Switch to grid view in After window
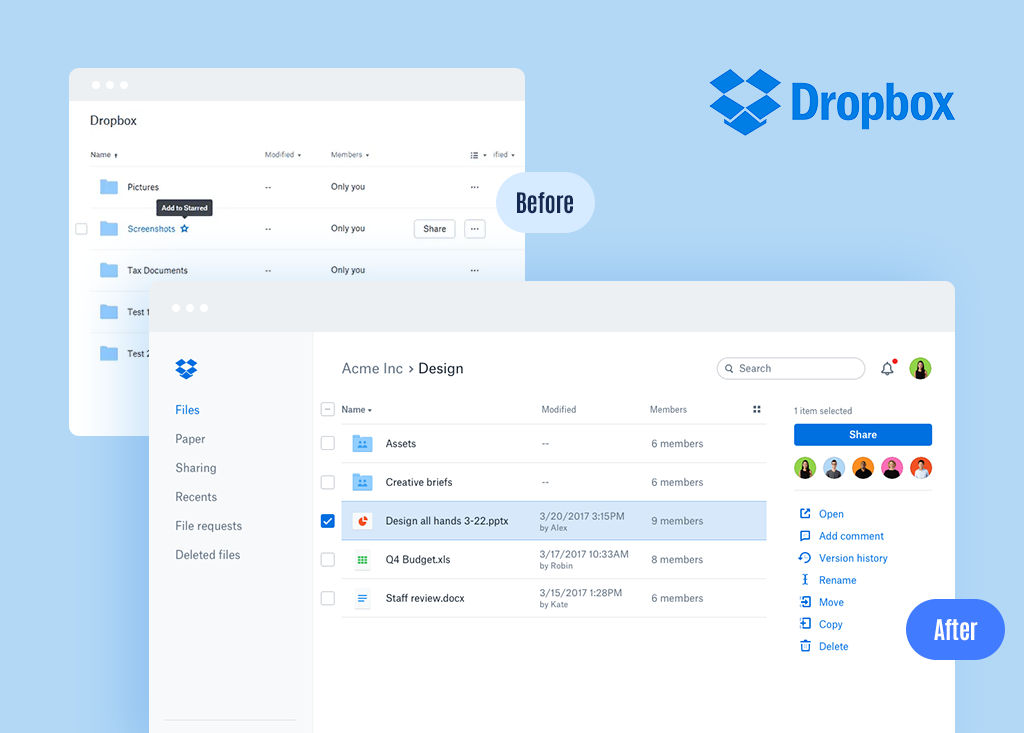1024x733 pixels. pos(756,410)
